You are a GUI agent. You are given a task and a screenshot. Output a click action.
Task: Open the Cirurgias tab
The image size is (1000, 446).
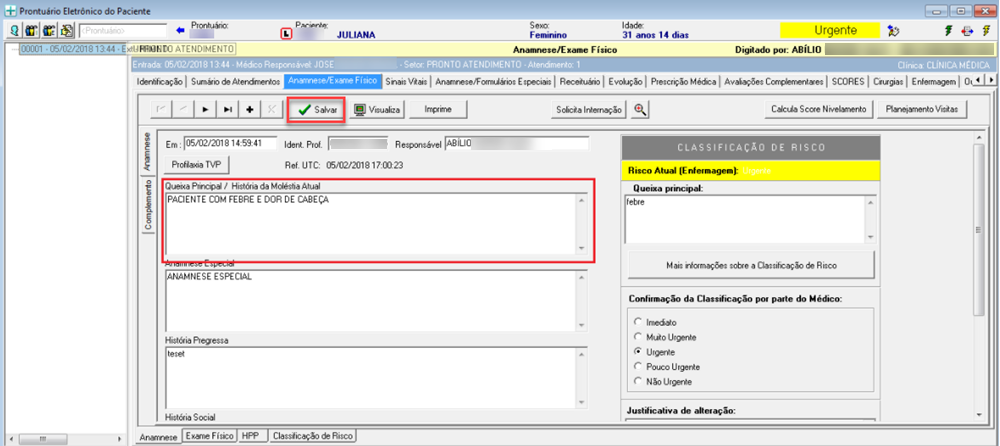[x=888, y=82]
